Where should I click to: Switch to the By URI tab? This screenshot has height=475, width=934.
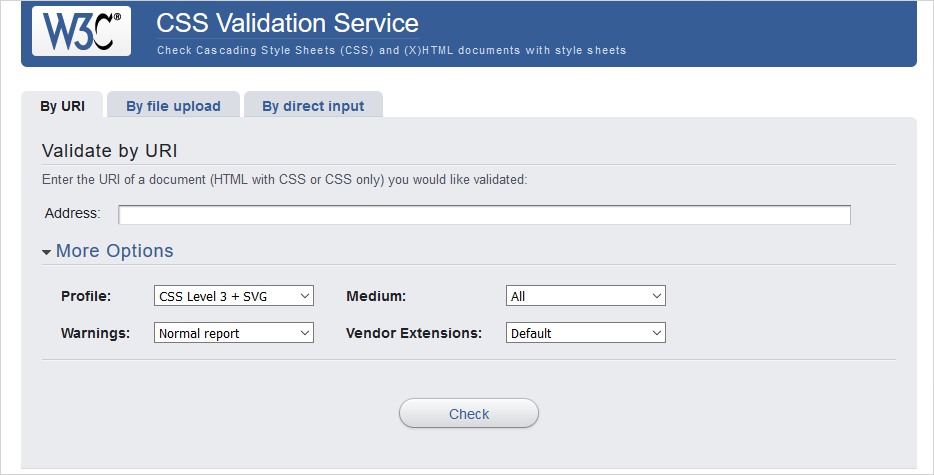click(62, 106)
